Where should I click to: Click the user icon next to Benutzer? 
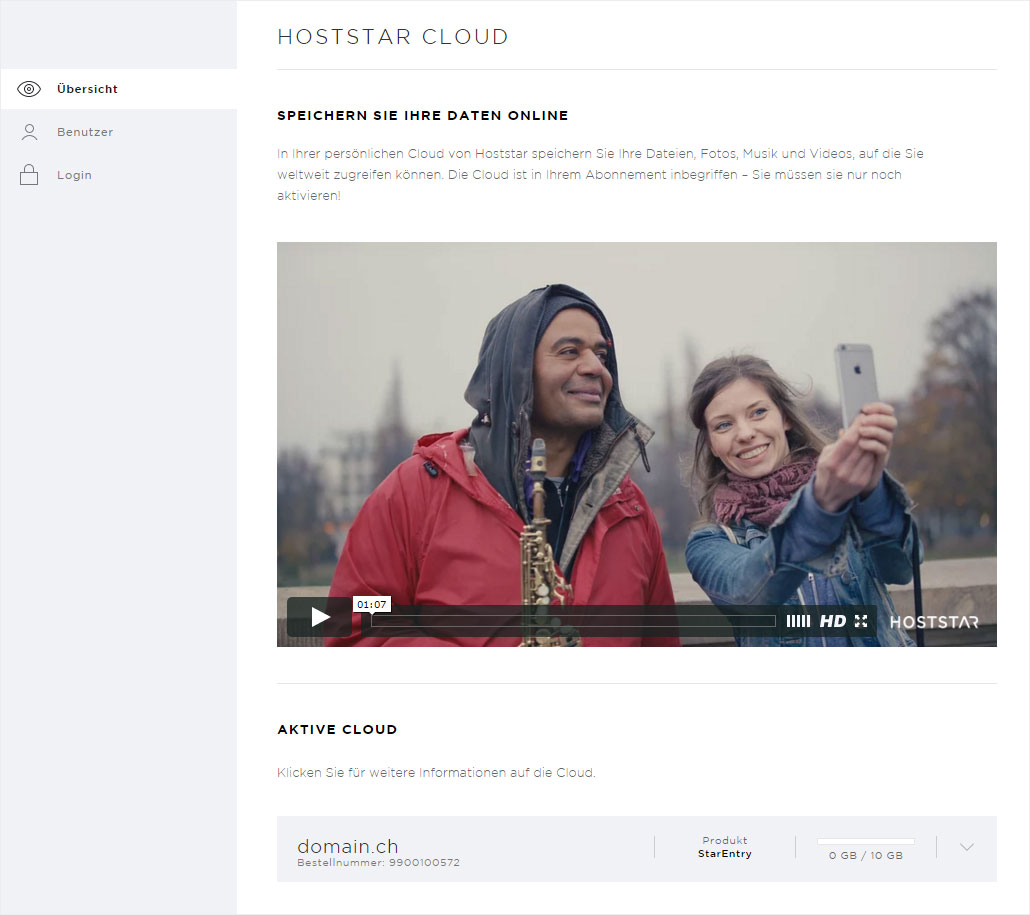(30, 132)
